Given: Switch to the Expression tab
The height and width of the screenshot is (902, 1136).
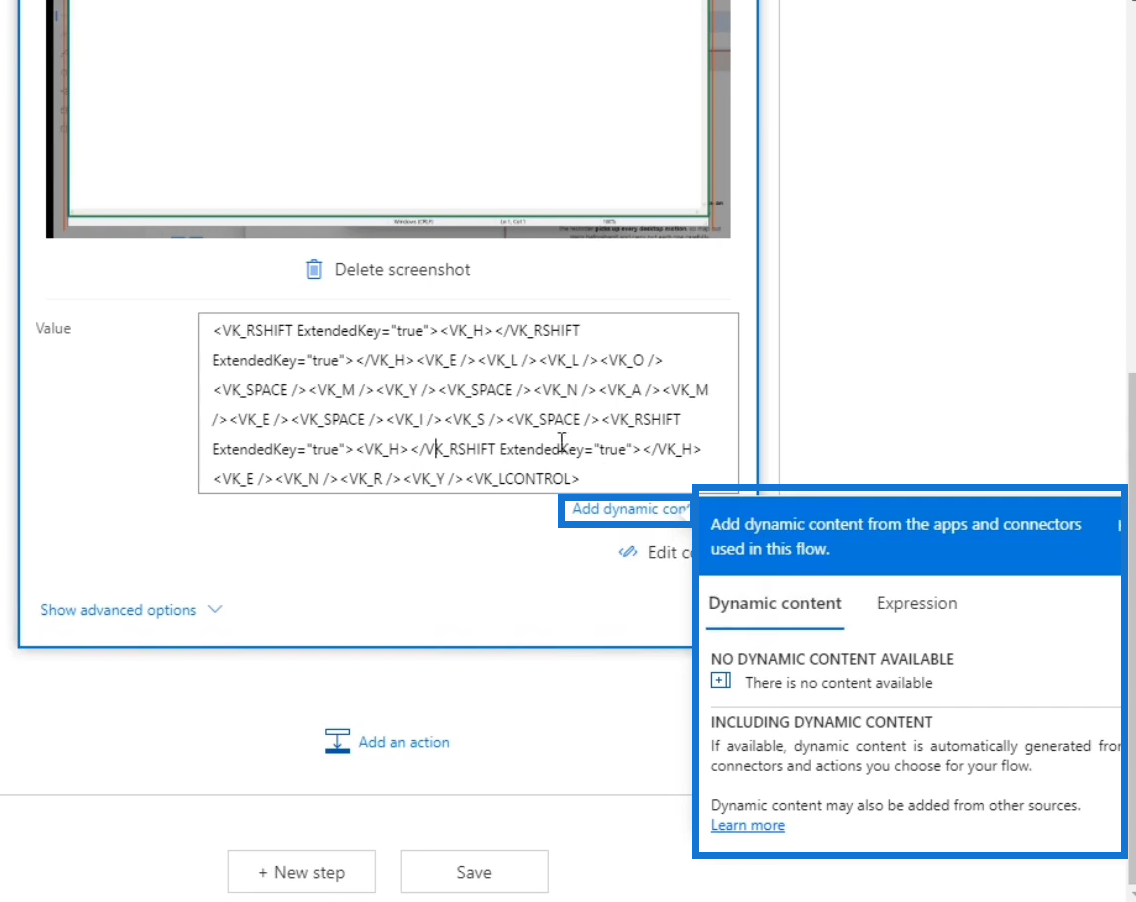Looking at the screenshot, I should coord(916,604).
